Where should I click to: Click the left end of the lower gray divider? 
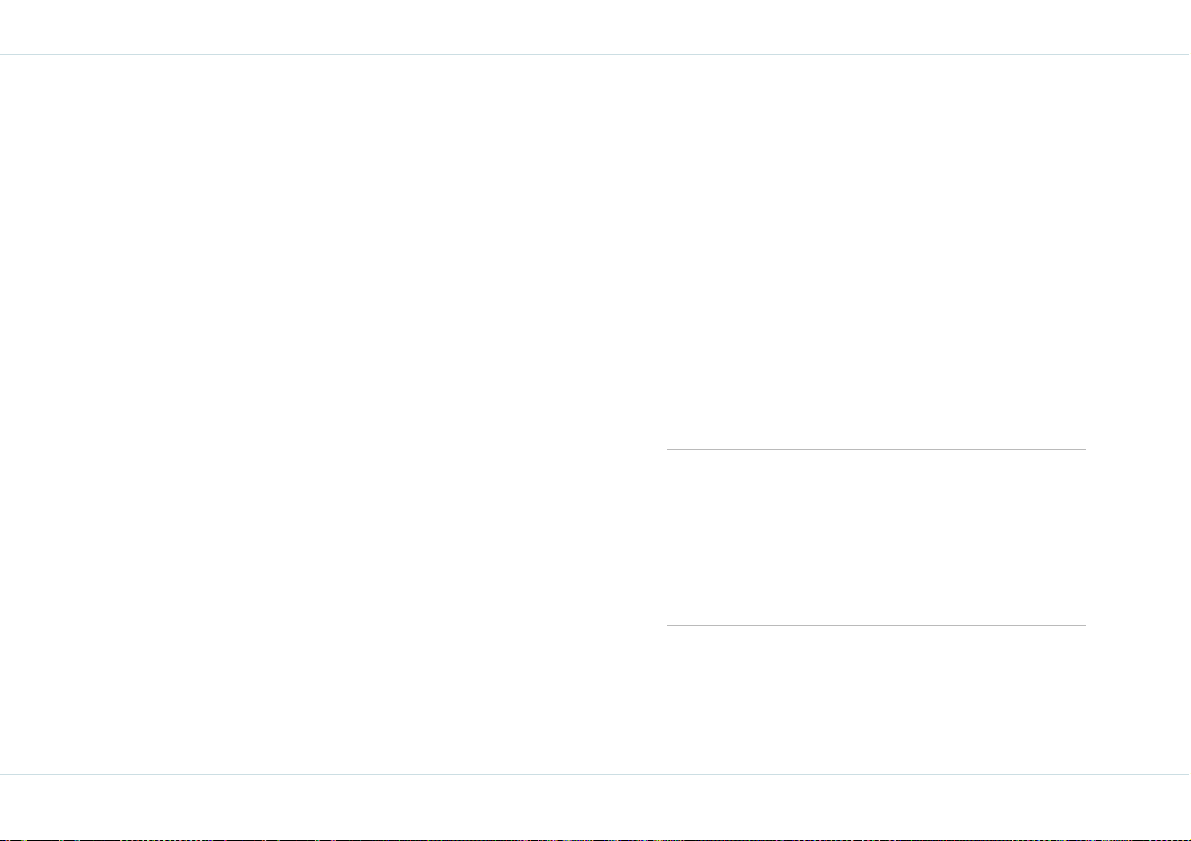(668, 625)
